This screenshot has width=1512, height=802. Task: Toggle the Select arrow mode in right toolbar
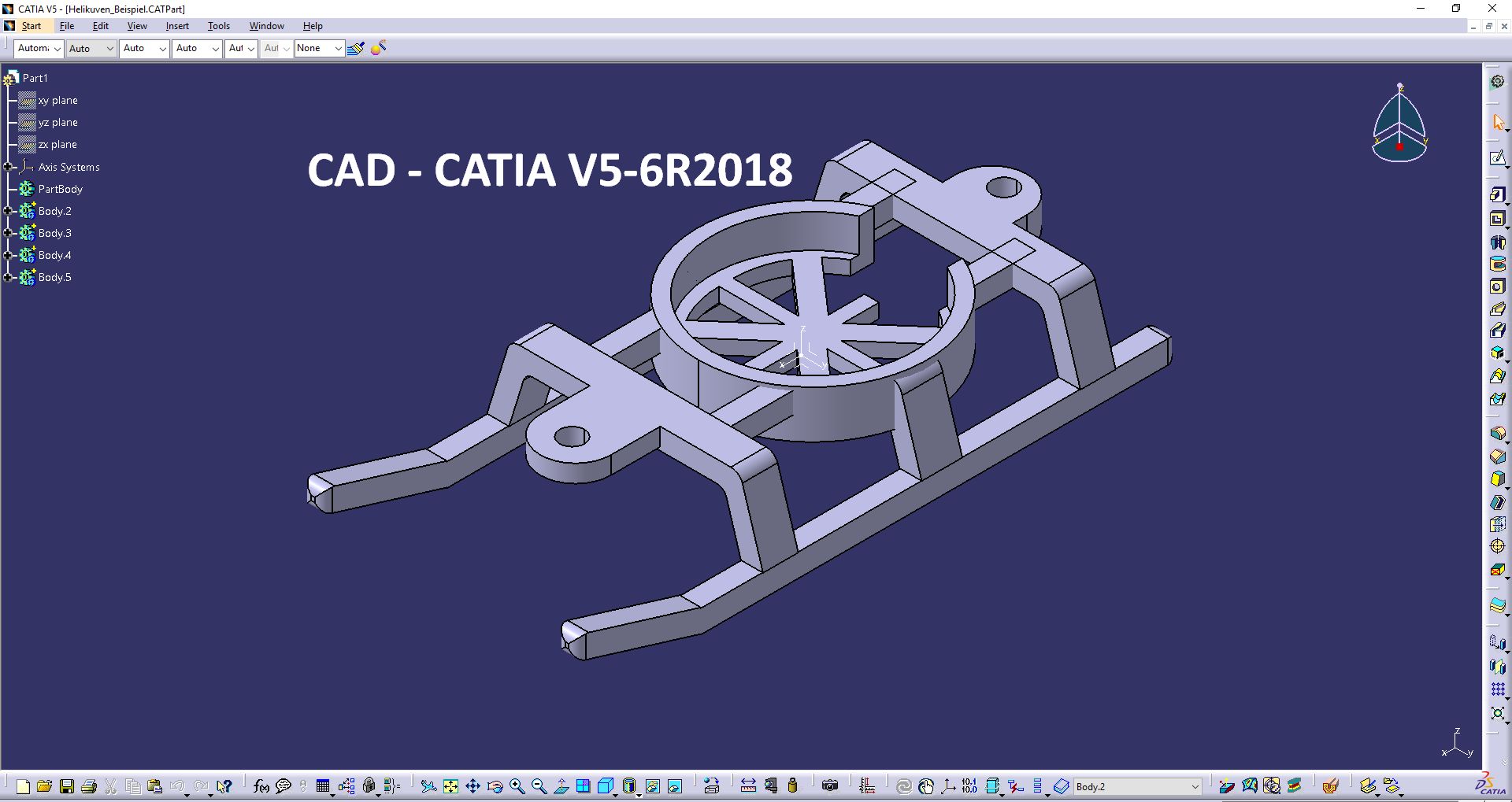[x=1497, y=123]
